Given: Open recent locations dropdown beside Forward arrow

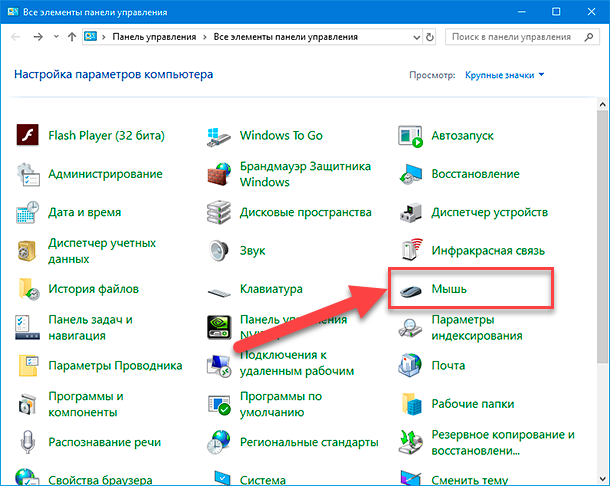Looking at the screenshot, I should 55,36.
